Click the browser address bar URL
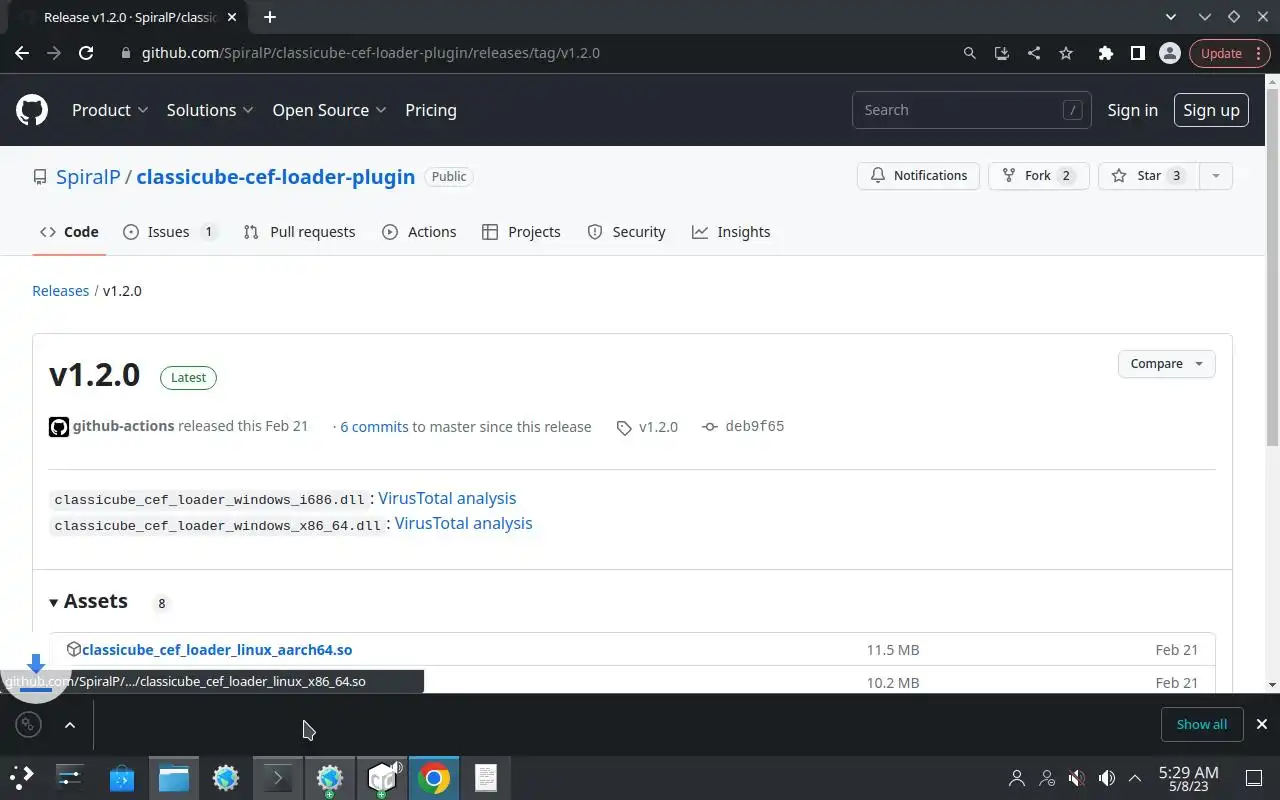 tap(371, 53)
